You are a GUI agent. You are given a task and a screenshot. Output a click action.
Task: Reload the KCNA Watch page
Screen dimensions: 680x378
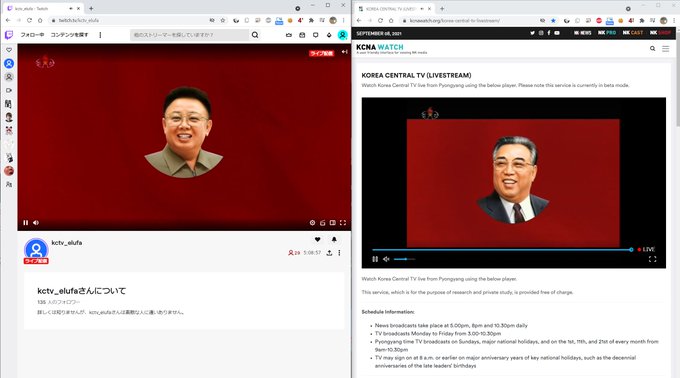point(380,20)
